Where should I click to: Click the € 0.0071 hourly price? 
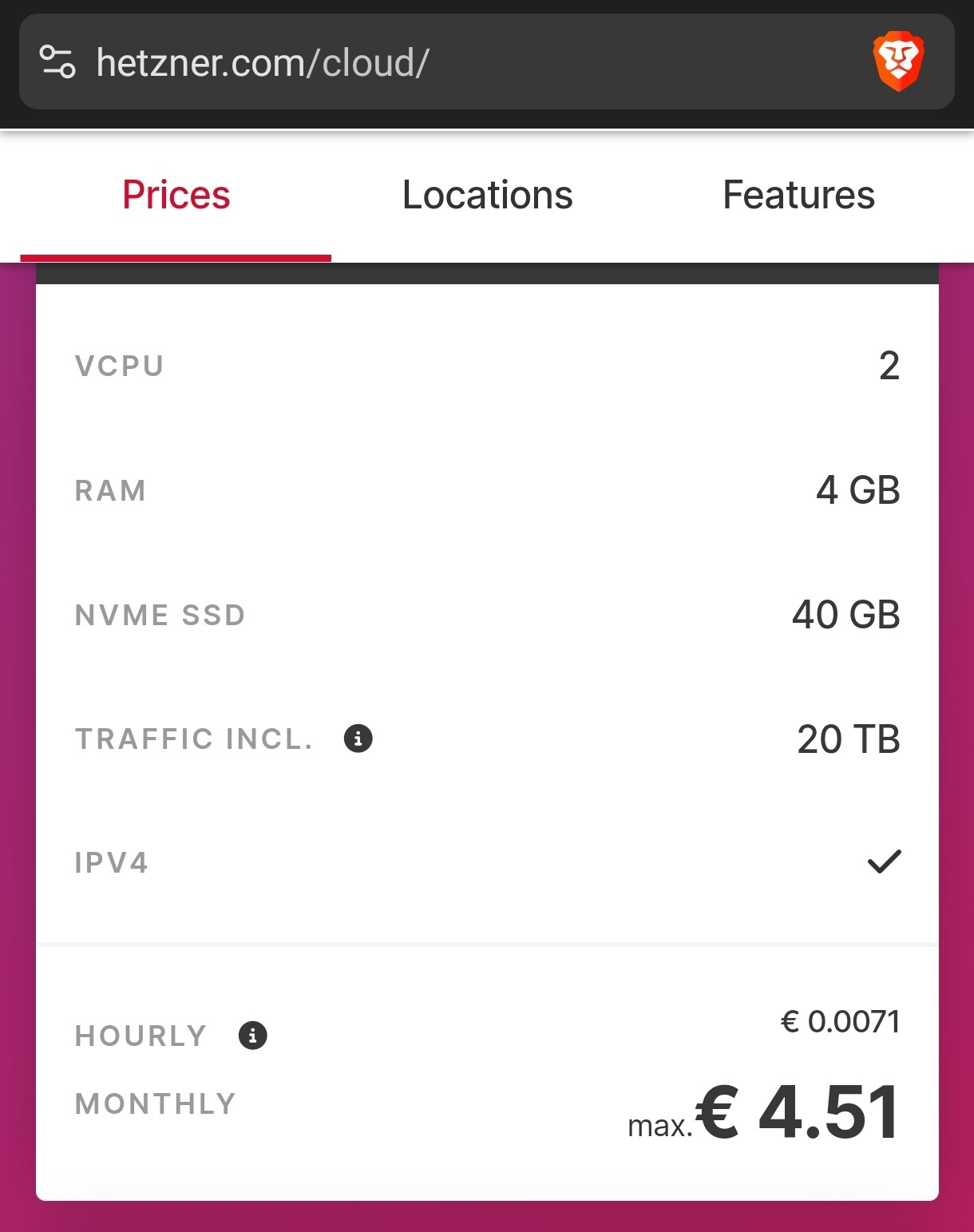[840, 1022]
